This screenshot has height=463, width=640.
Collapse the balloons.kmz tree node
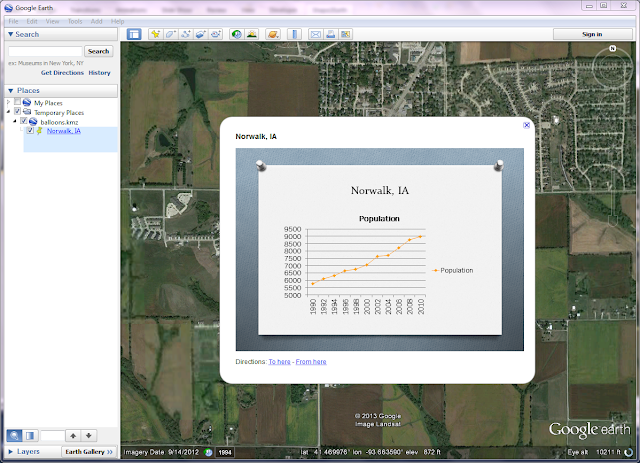coord(15,121)
